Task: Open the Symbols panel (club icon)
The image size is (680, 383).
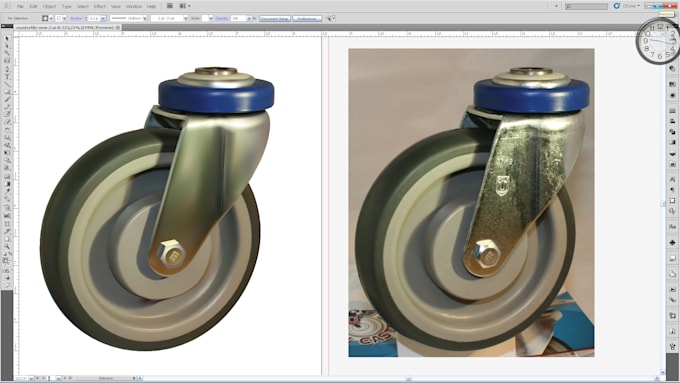Action: pos(672,242)
